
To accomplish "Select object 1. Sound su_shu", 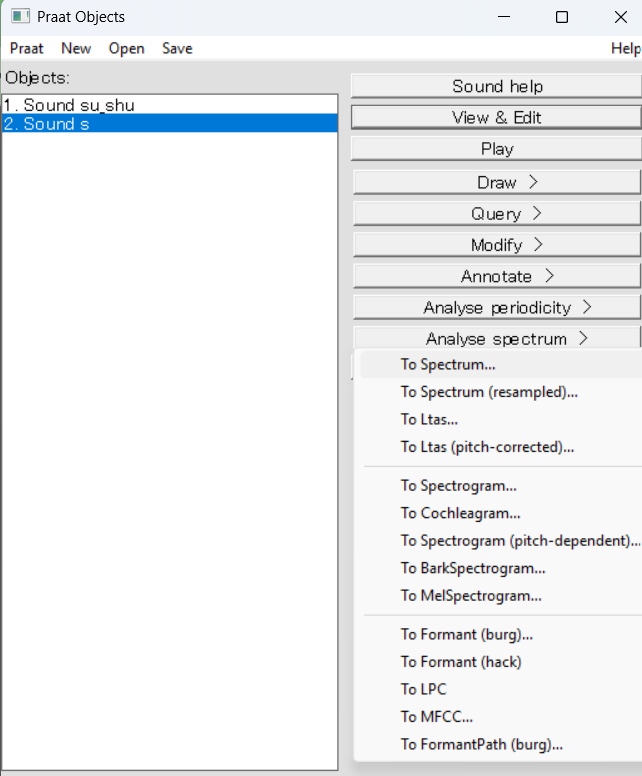I will click(170, 105).
